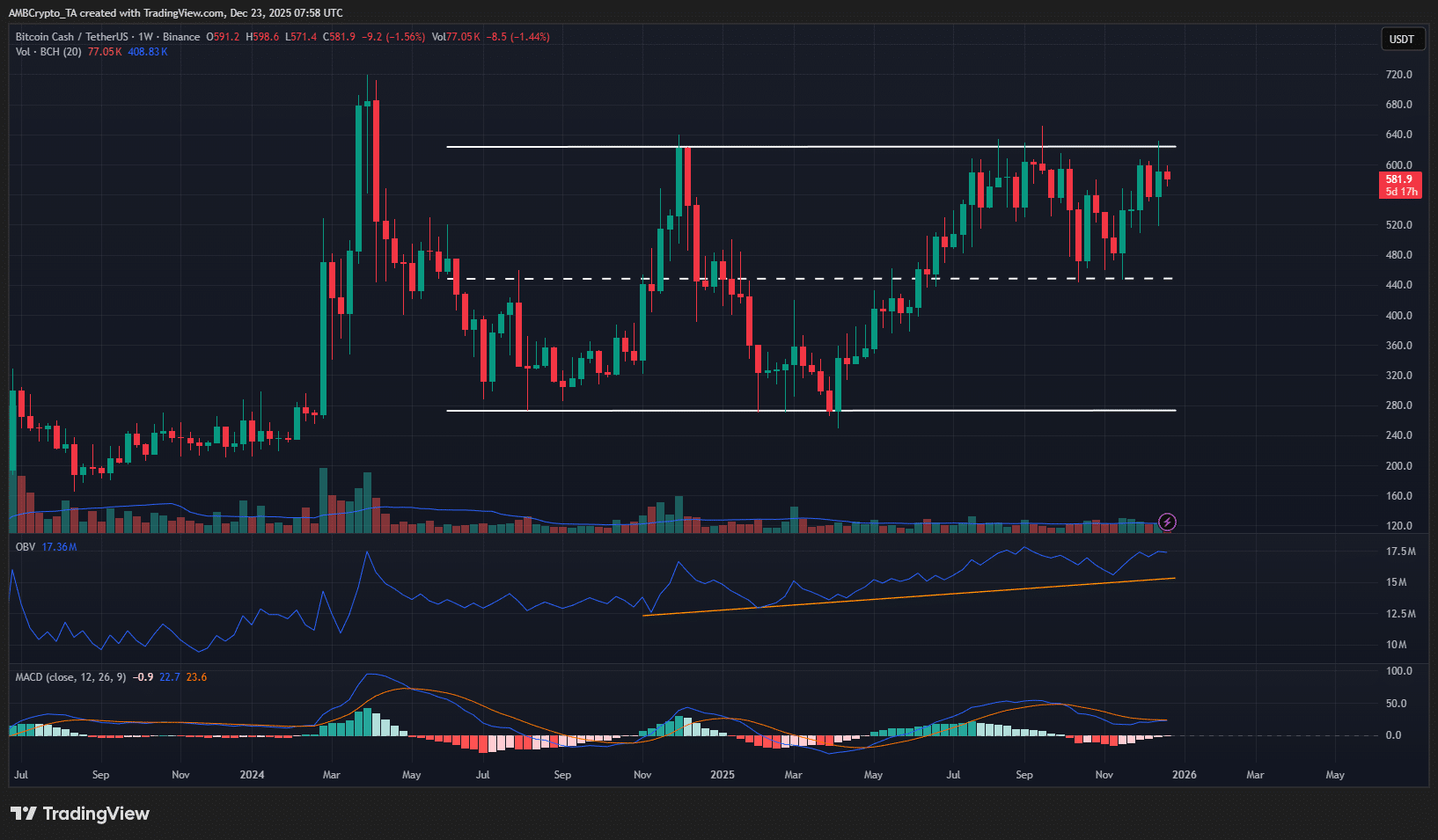
Task: Open symbol search from Bitcoin Cash / TetherUS title
Action: click(70, 36)
